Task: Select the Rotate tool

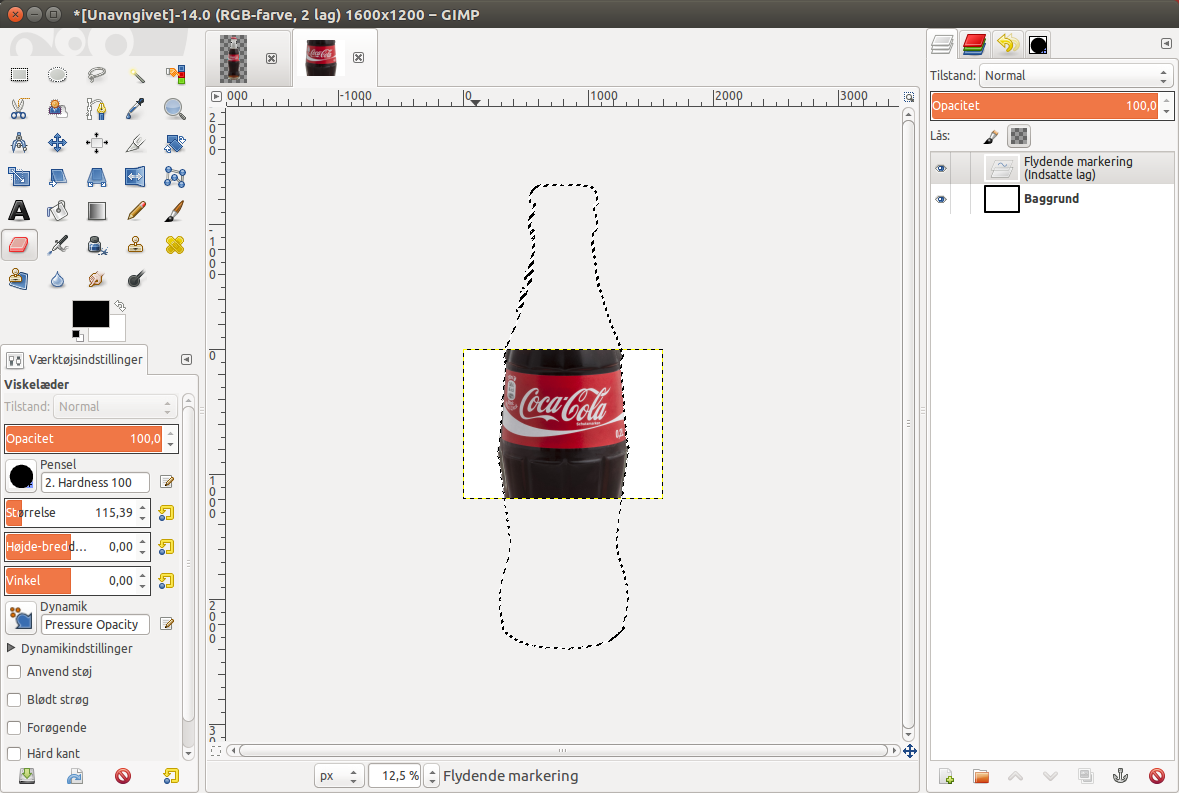Action: pyautogui.click(x=174, y=143)
